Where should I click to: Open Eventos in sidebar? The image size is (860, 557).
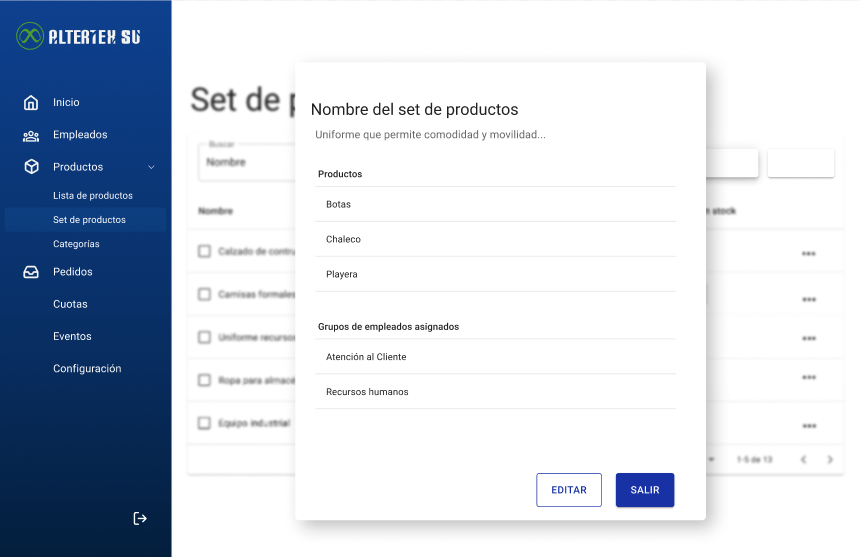pos(72,337)
